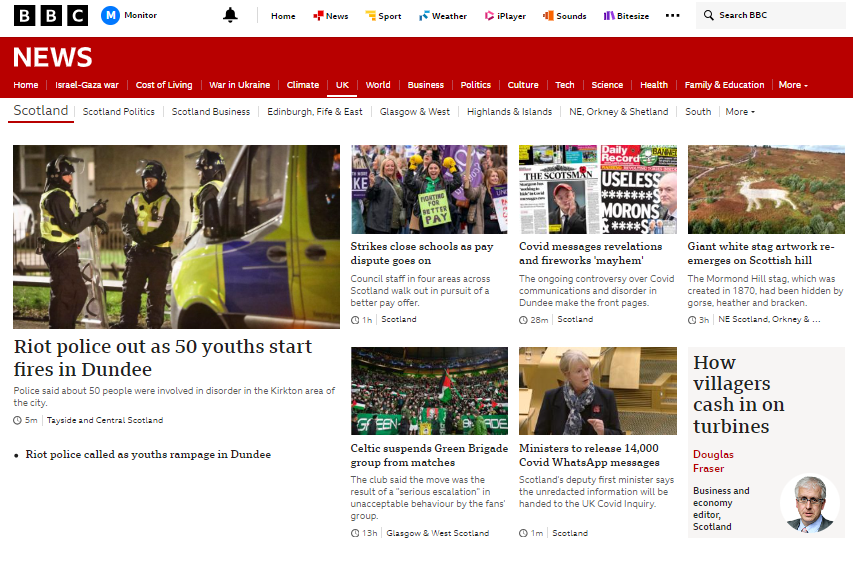The width and height of the screenshot is (853, 561).
Task: Click Tayside and Central Scotland tag
Action: tap(105, 420)
